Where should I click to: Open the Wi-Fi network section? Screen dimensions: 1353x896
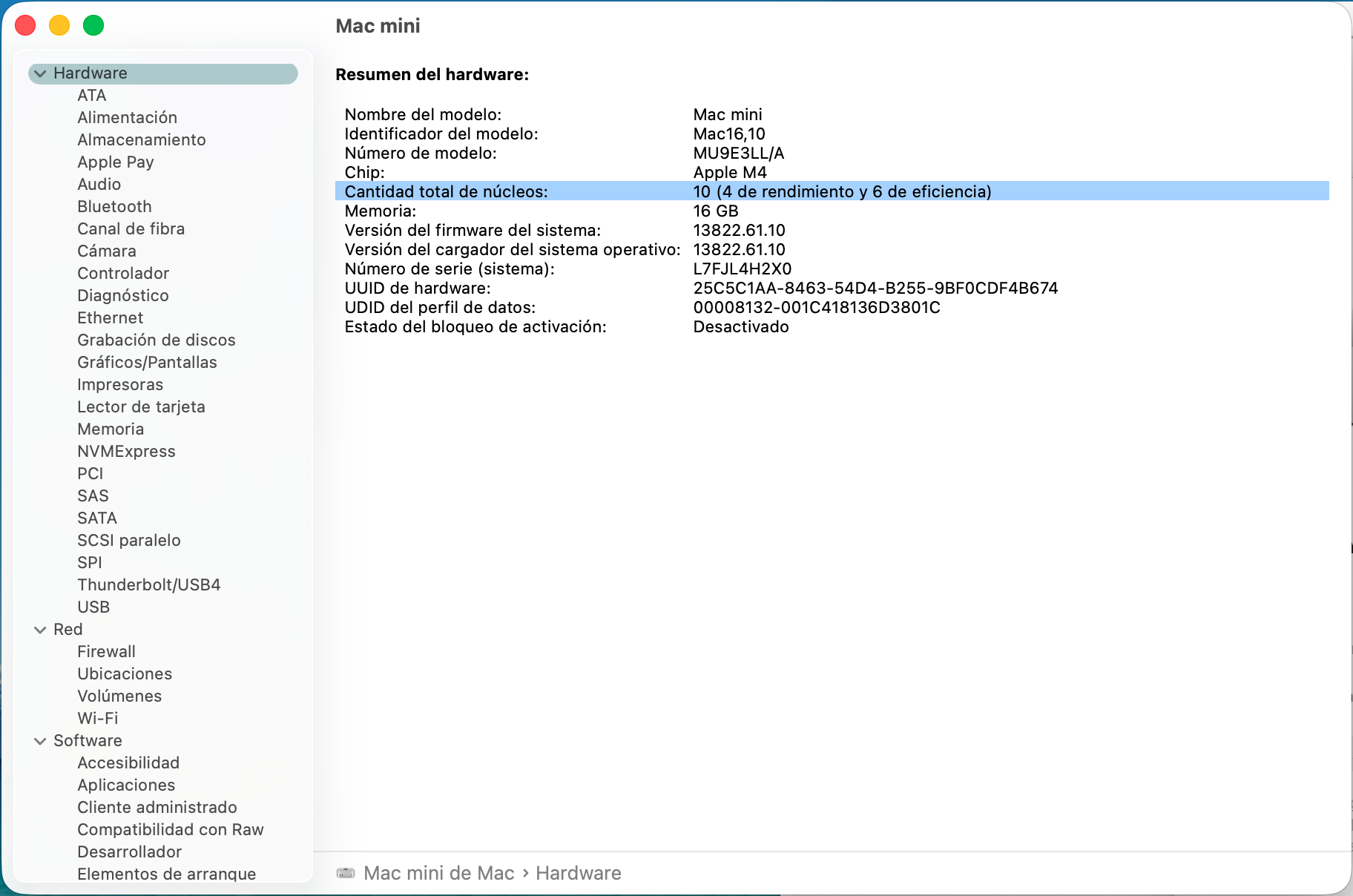(x=97, y=718)
